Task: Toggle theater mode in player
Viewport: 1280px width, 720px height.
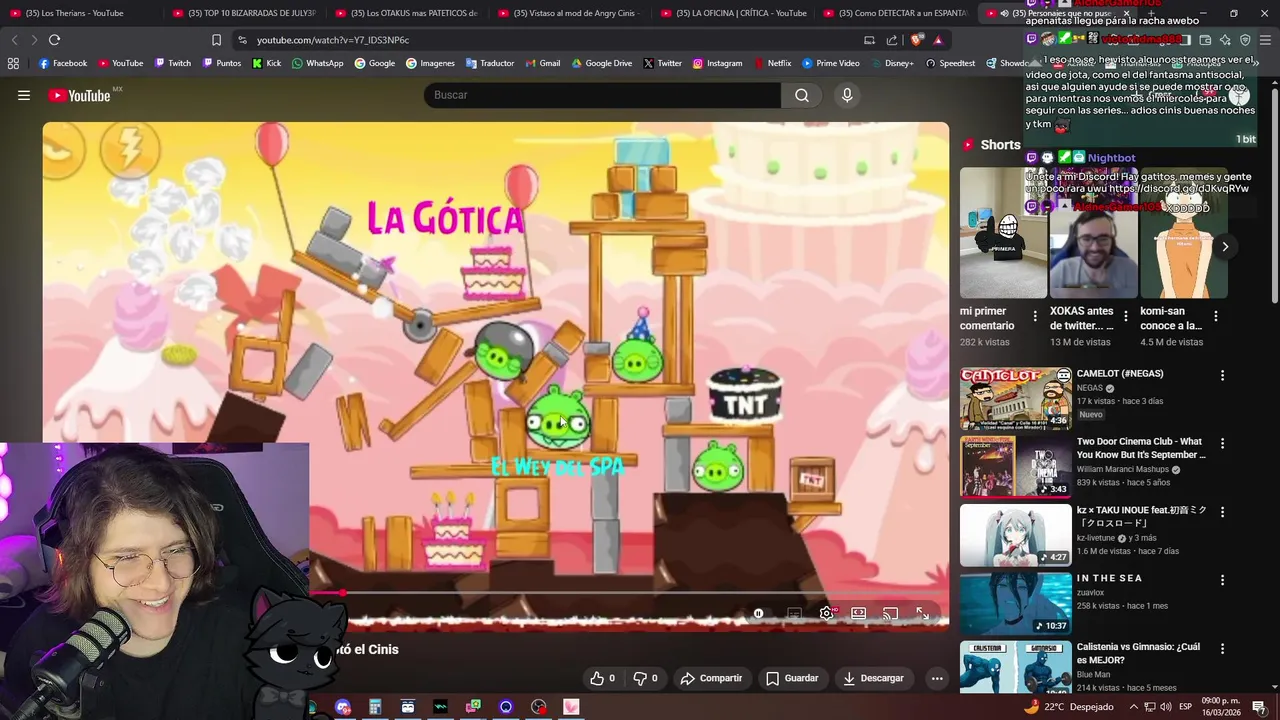Action: tap(858, 613)
